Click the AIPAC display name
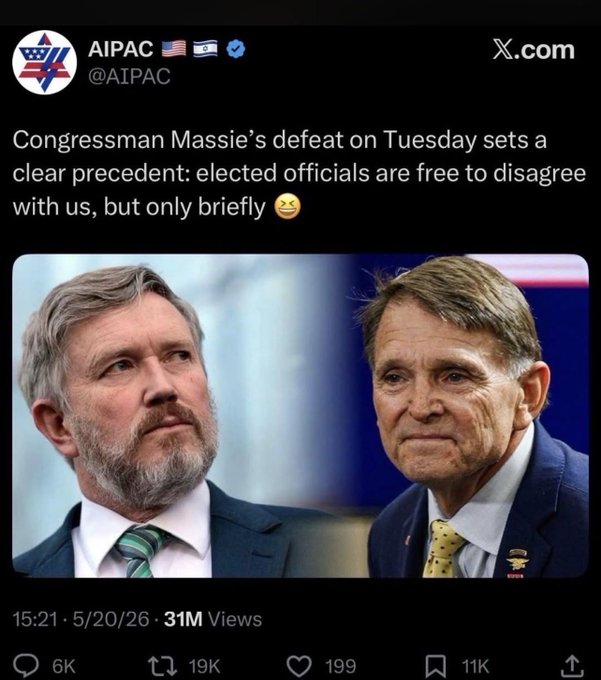601x680 pixels. [121, 49]
